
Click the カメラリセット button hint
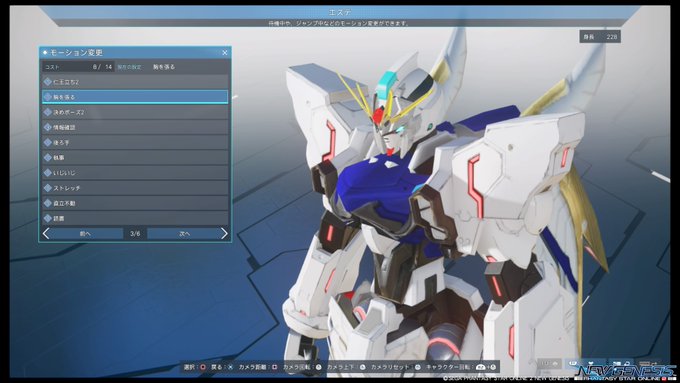(396, 367)
